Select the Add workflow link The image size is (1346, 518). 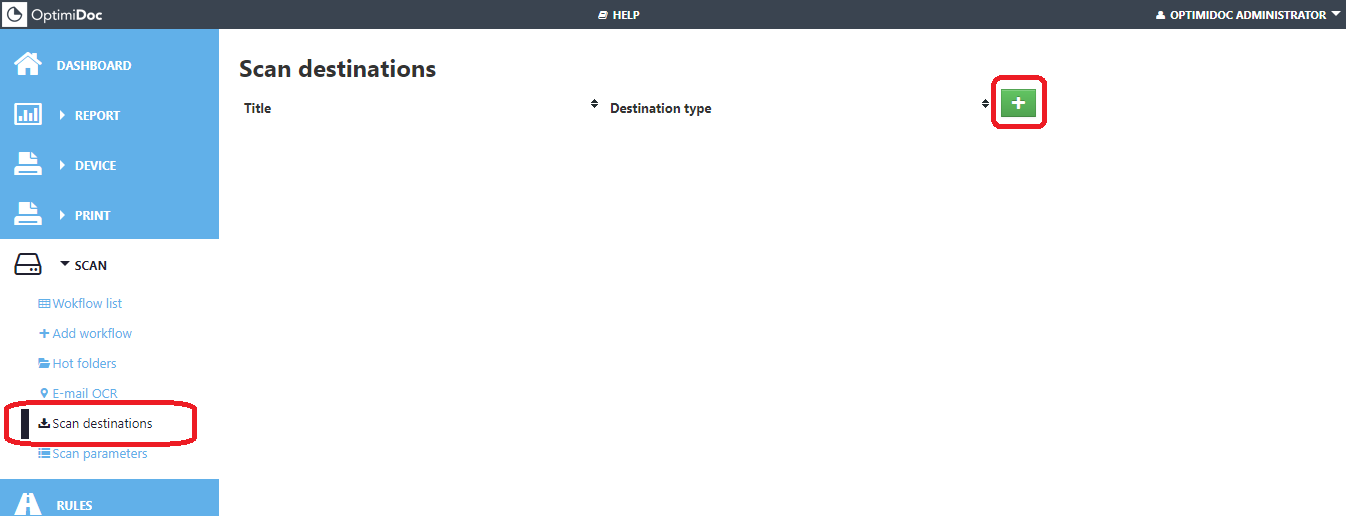[91, 333]
